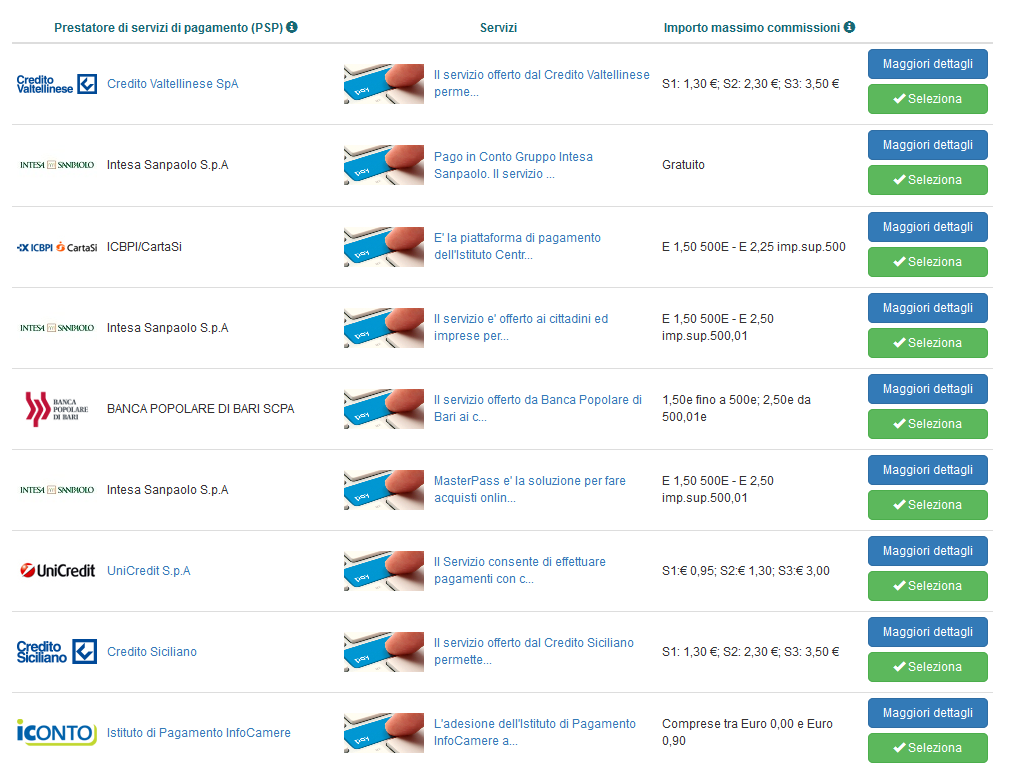1009x776 pixels.
Task: Click the info icon beside the PSP header
Action: tap(292, 27)
